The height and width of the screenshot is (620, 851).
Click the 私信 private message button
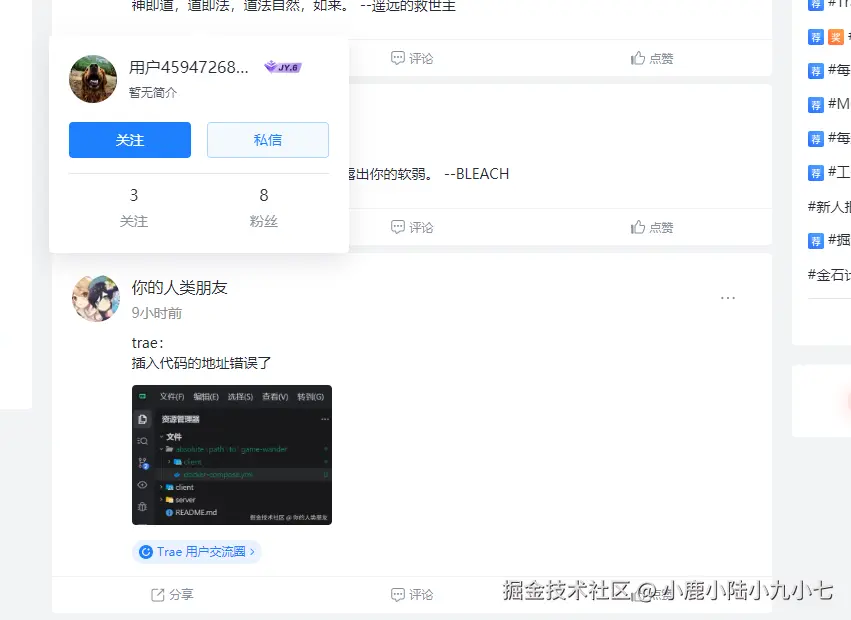267,140
